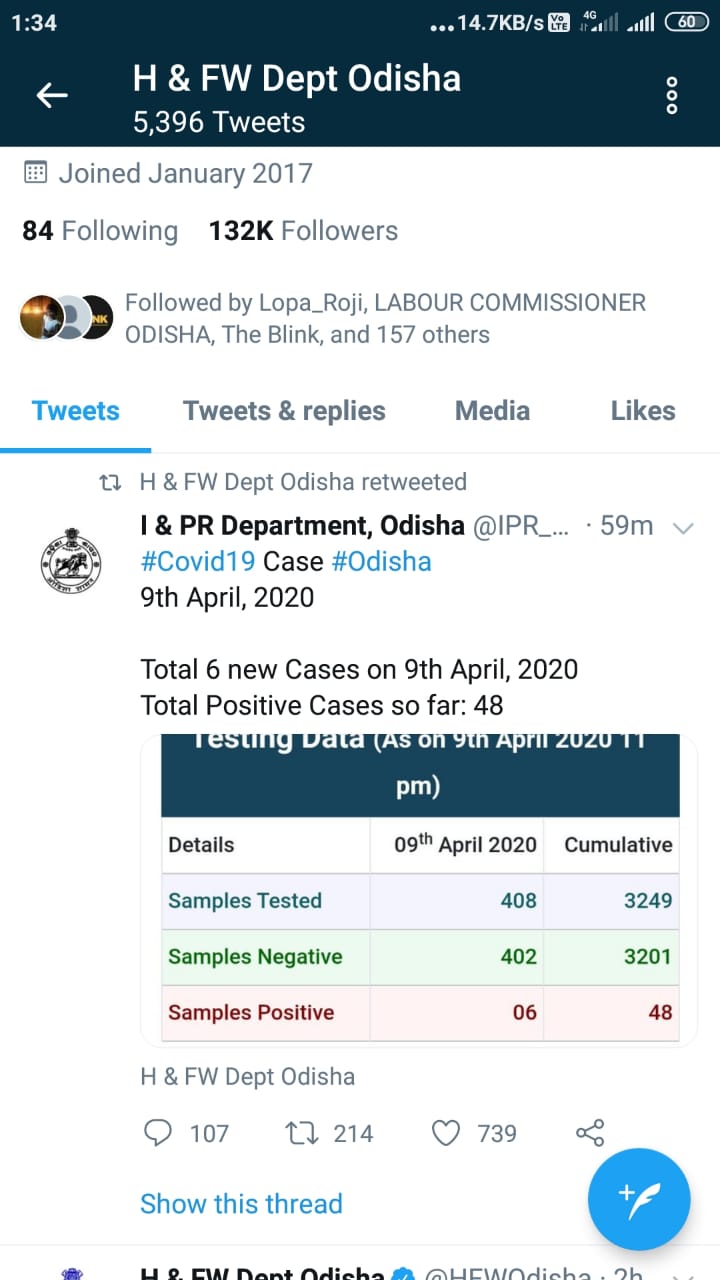
Task: Tap the share icon under the tweet
Action: point(590,1133)
